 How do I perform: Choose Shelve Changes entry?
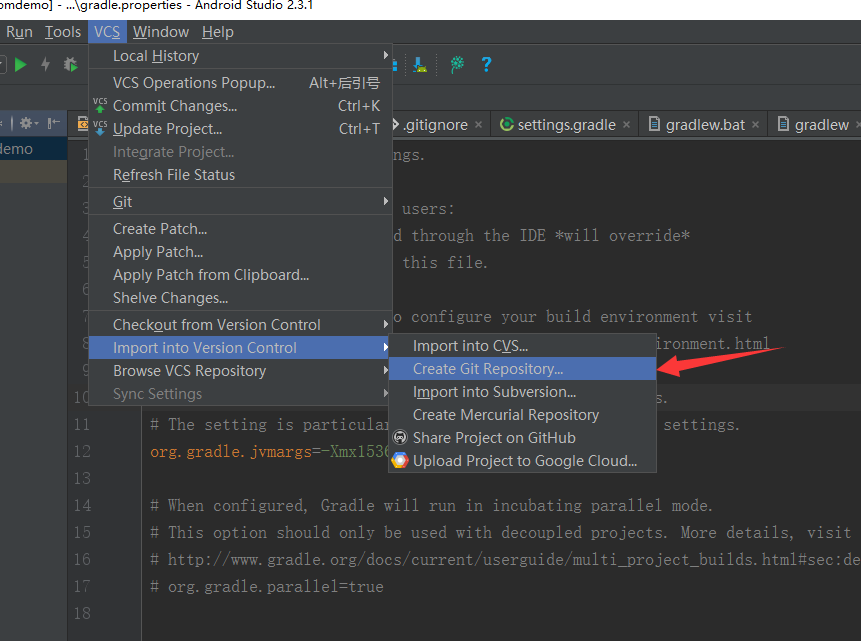pyautogui.click(x=240, y=298)
